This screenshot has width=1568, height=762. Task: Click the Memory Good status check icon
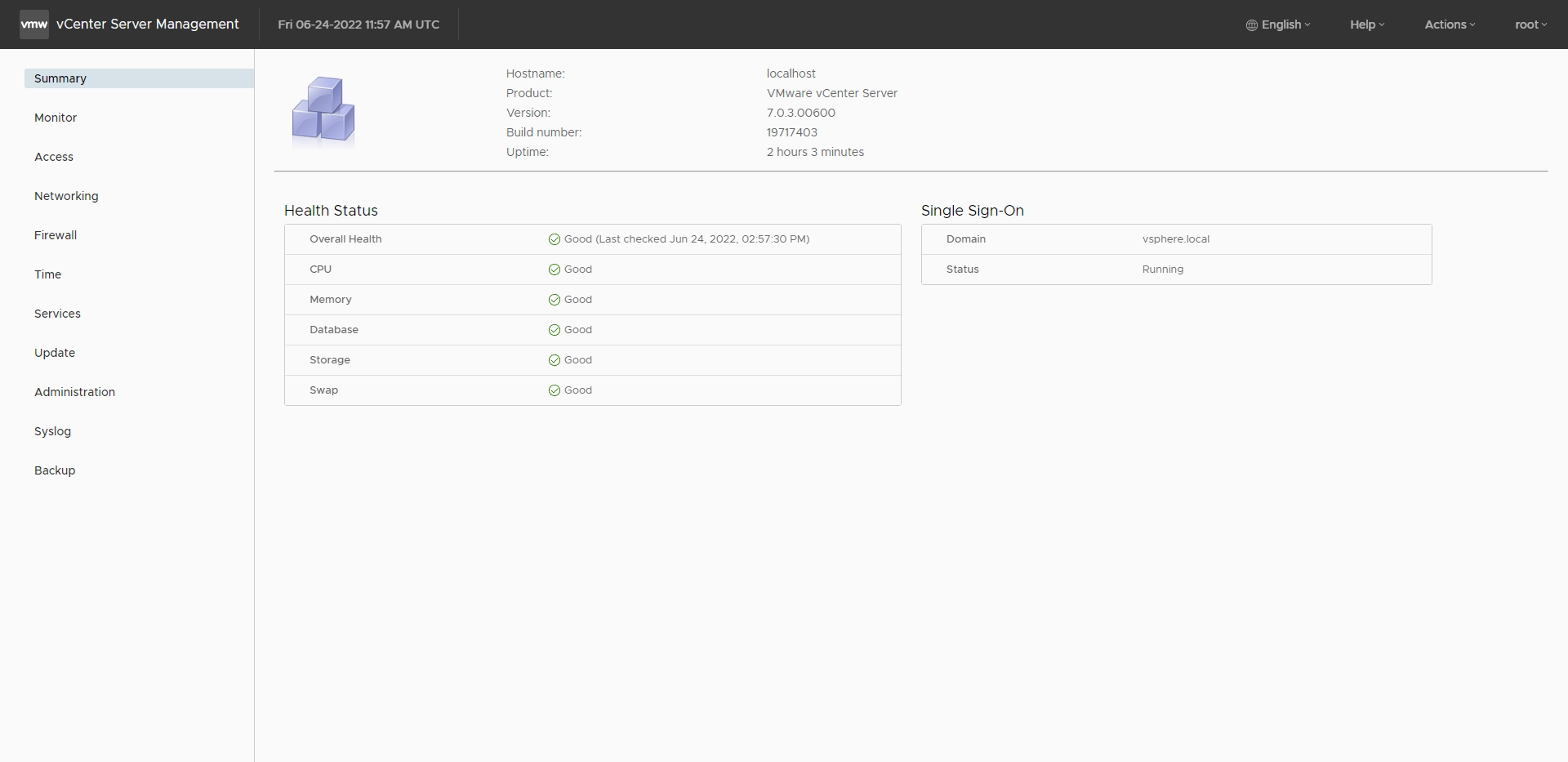pyautogui.click(x=555, y=300)
